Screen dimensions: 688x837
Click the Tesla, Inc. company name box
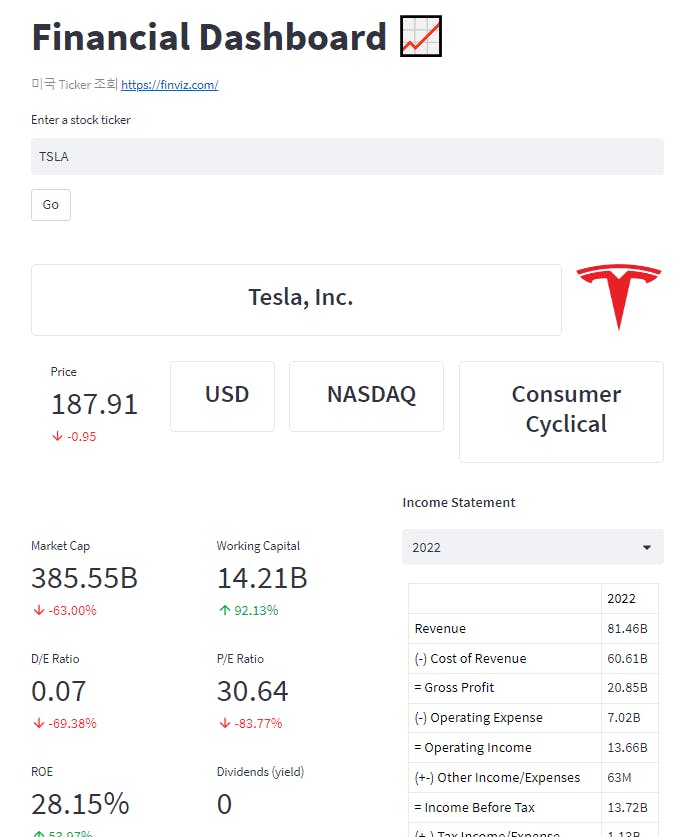[x=296, y=299]
